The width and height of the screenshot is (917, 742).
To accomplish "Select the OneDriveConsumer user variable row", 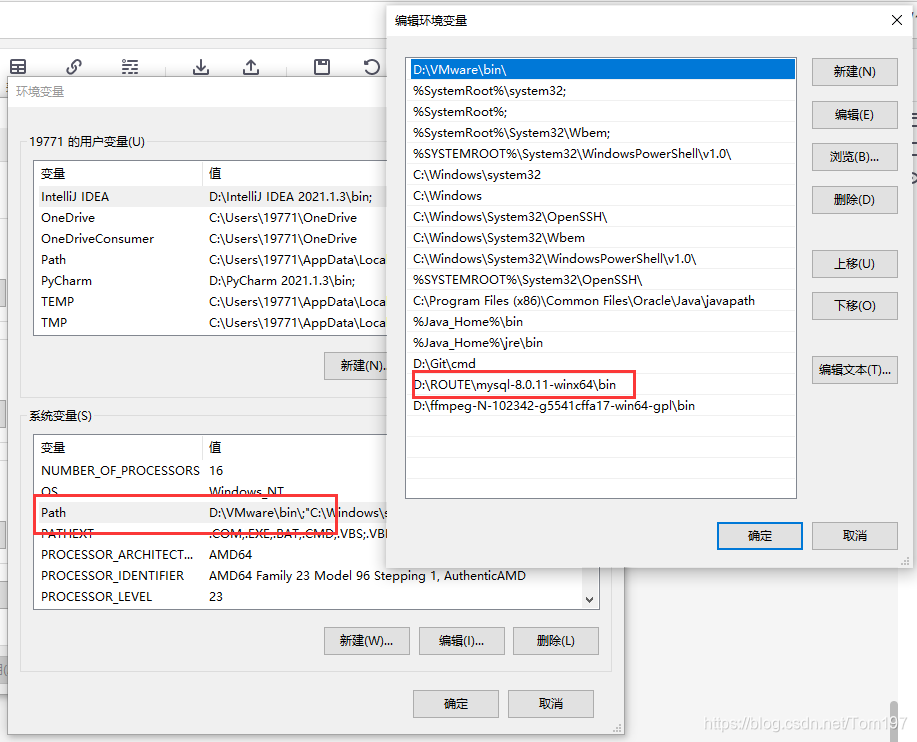I will click(x=211, y=239).
